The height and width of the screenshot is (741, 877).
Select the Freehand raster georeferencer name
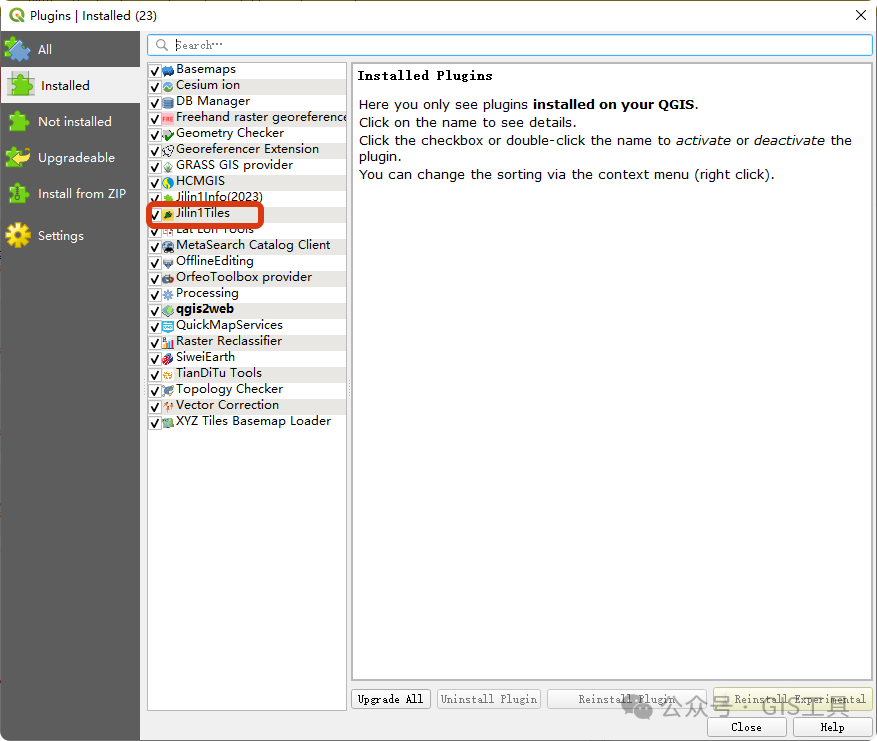pyautogui.click(x=261, y=117)
